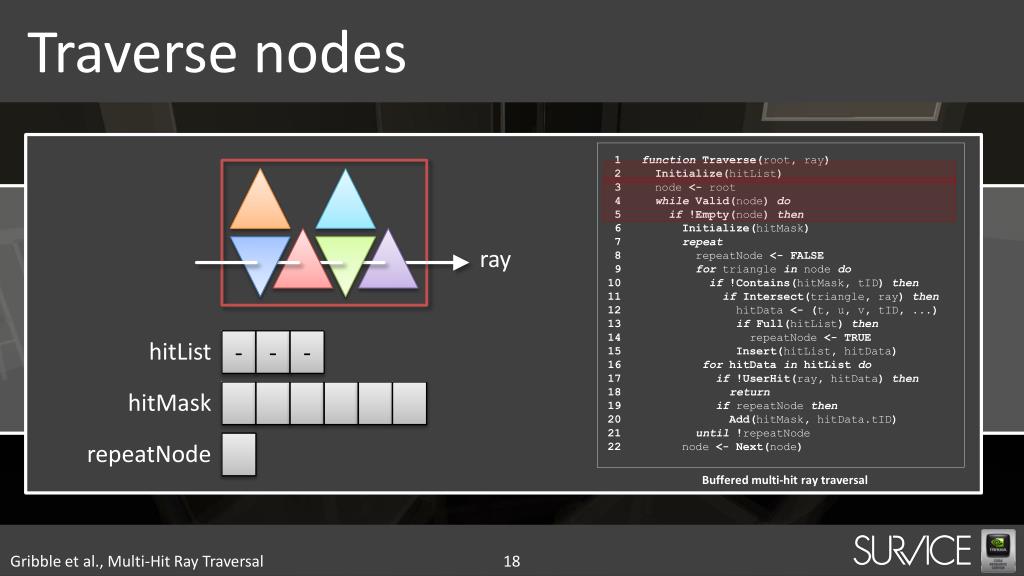Screen dimensions: 1024x576
Task: Click code line 'if !Contains(hitMask, tID) then'
Action: point(814,283)
